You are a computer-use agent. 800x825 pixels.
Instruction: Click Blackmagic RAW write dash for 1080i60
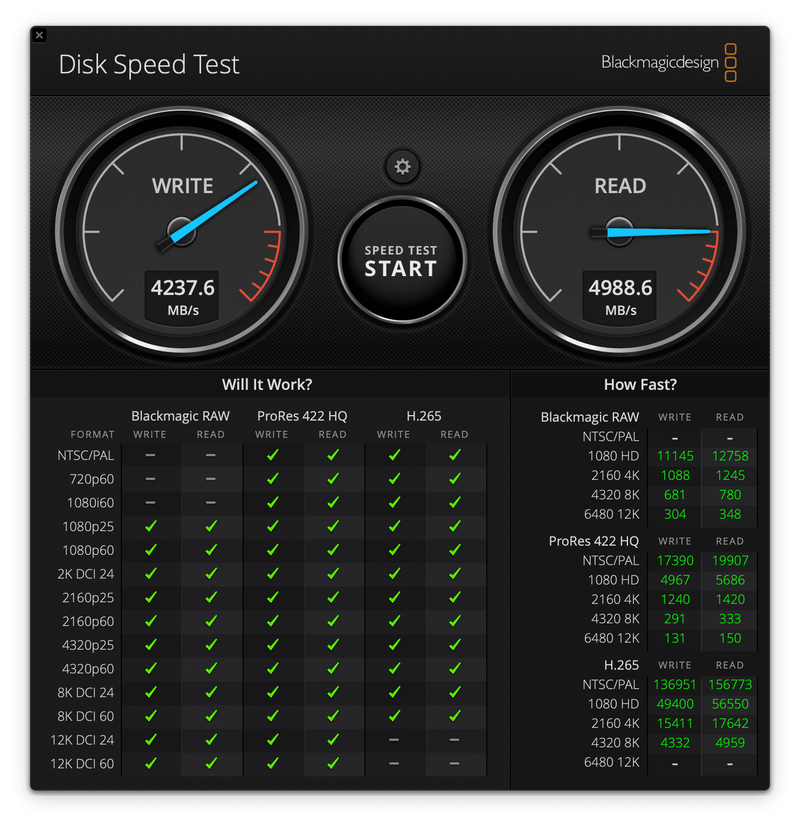click(x=150, y=502)
